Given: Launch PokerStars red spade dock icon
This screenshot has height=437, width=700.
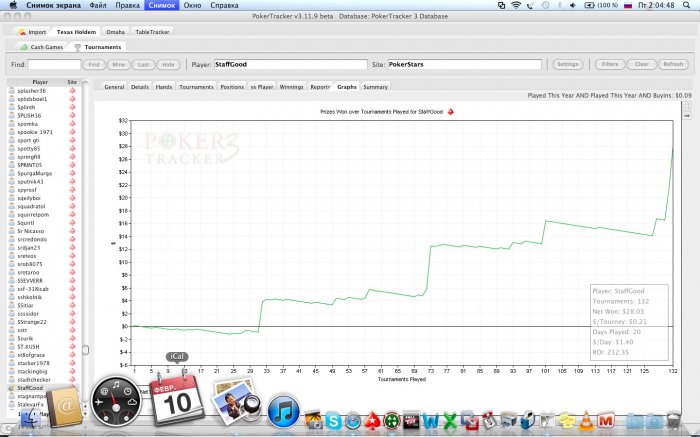Looking at the screenshot, I should click(372, 421).
